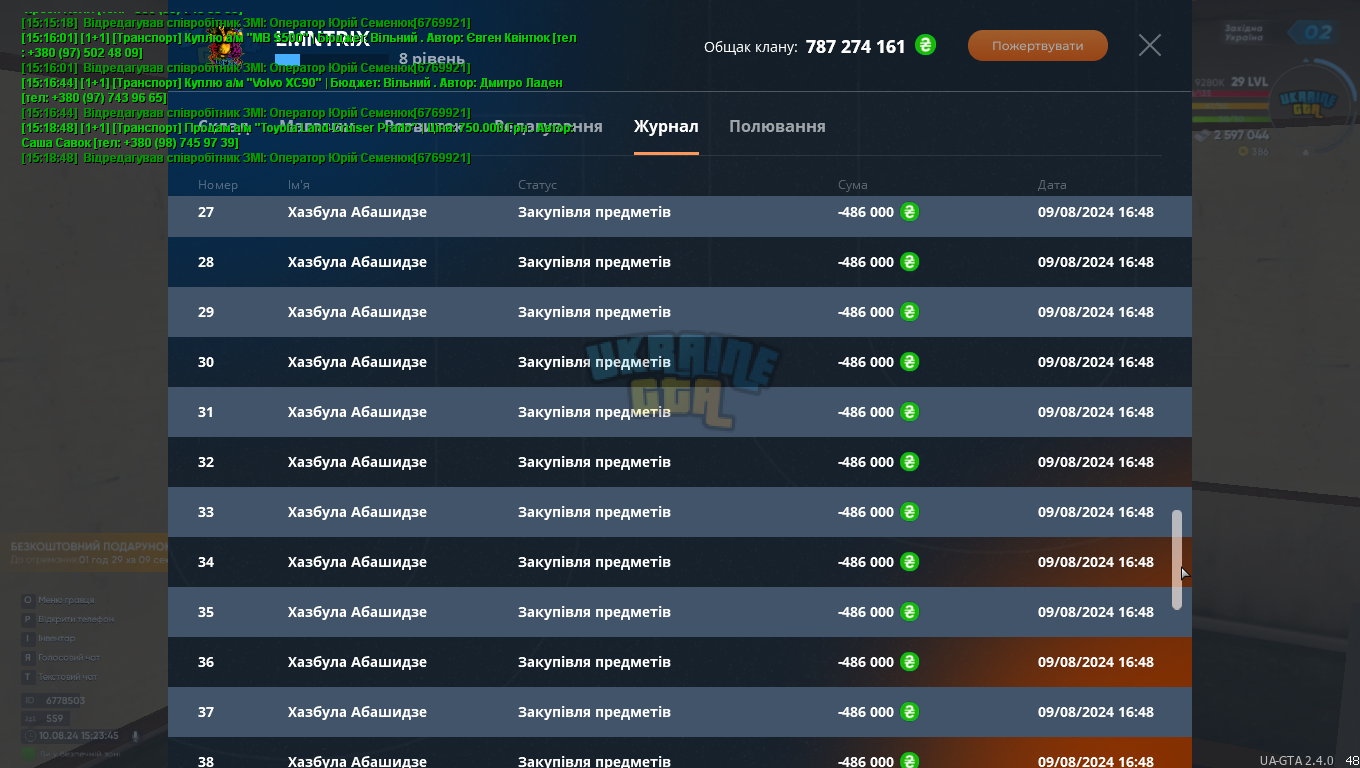Screen dimensions: 1360x768
Task: Switch to the Полювання tab
Action: click(777, 126)
